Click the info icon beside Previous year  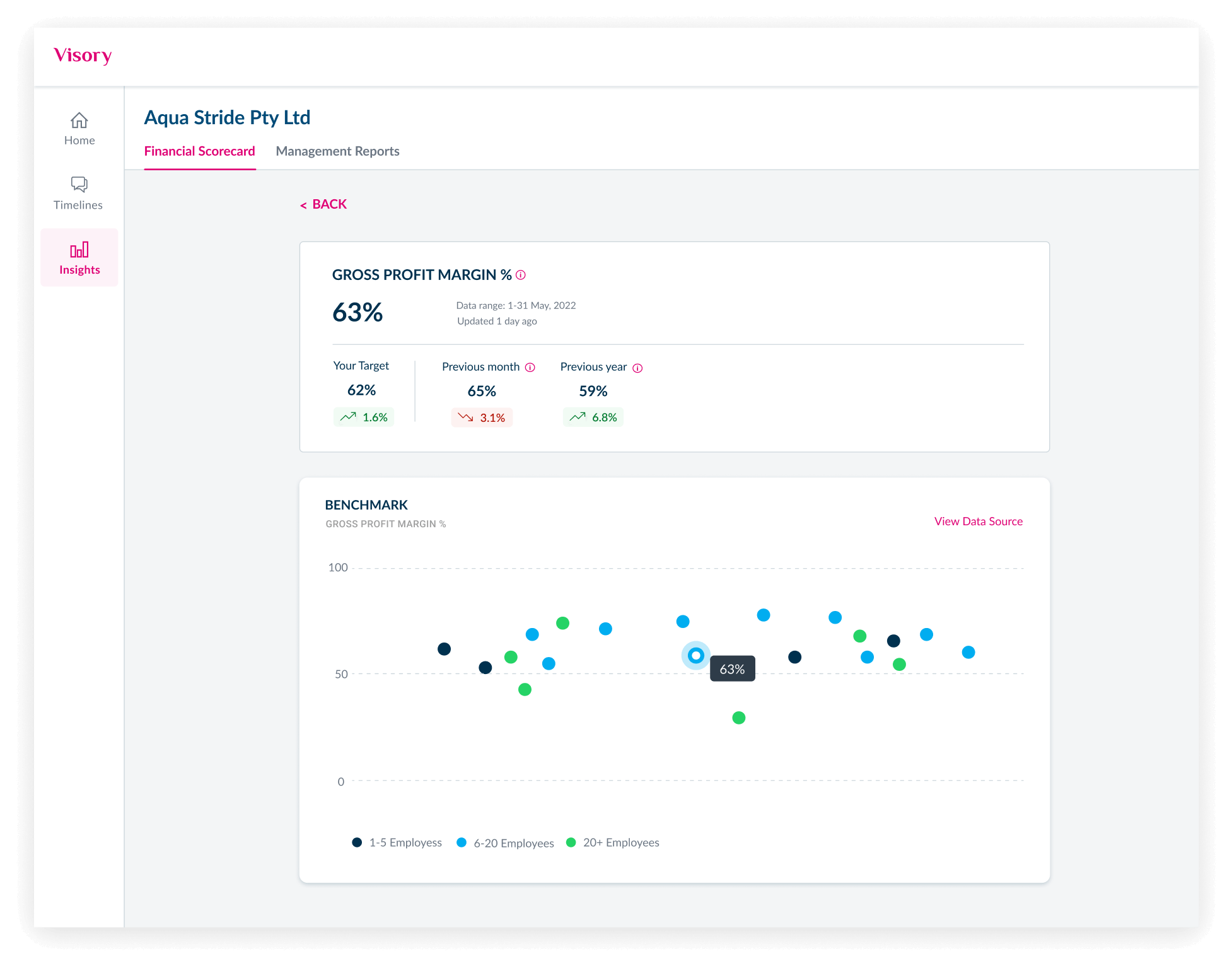click(637, 368)
